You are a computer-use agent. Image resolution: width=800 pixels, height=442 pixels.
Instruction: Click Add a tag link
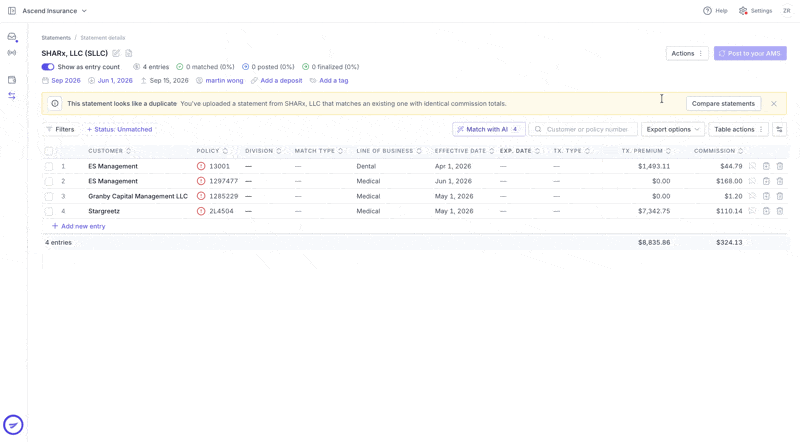[329, 81]
